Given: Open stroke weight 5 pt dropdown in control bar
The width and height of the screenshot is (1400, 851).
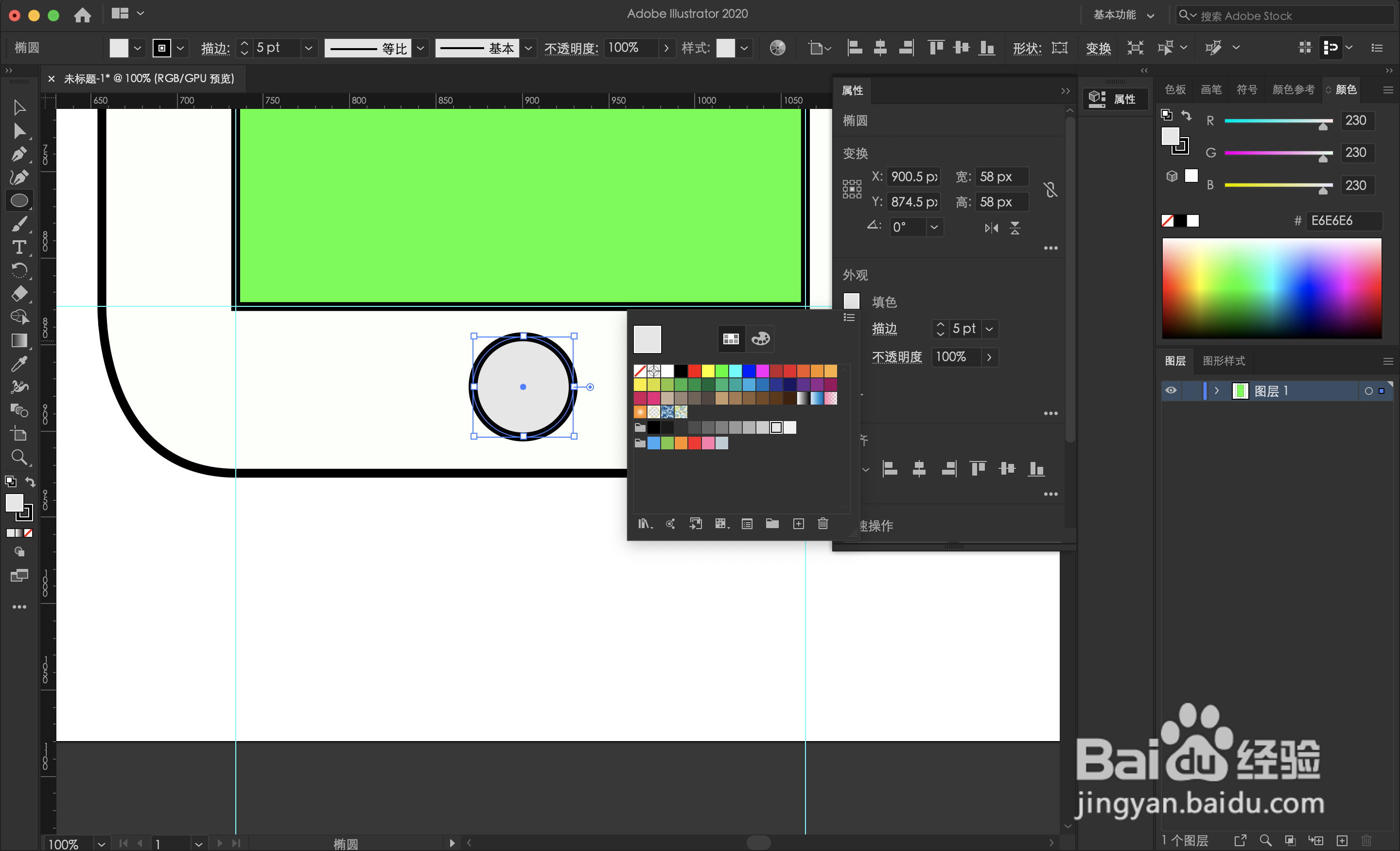Looking at the screenshot, I should (309, 48).
